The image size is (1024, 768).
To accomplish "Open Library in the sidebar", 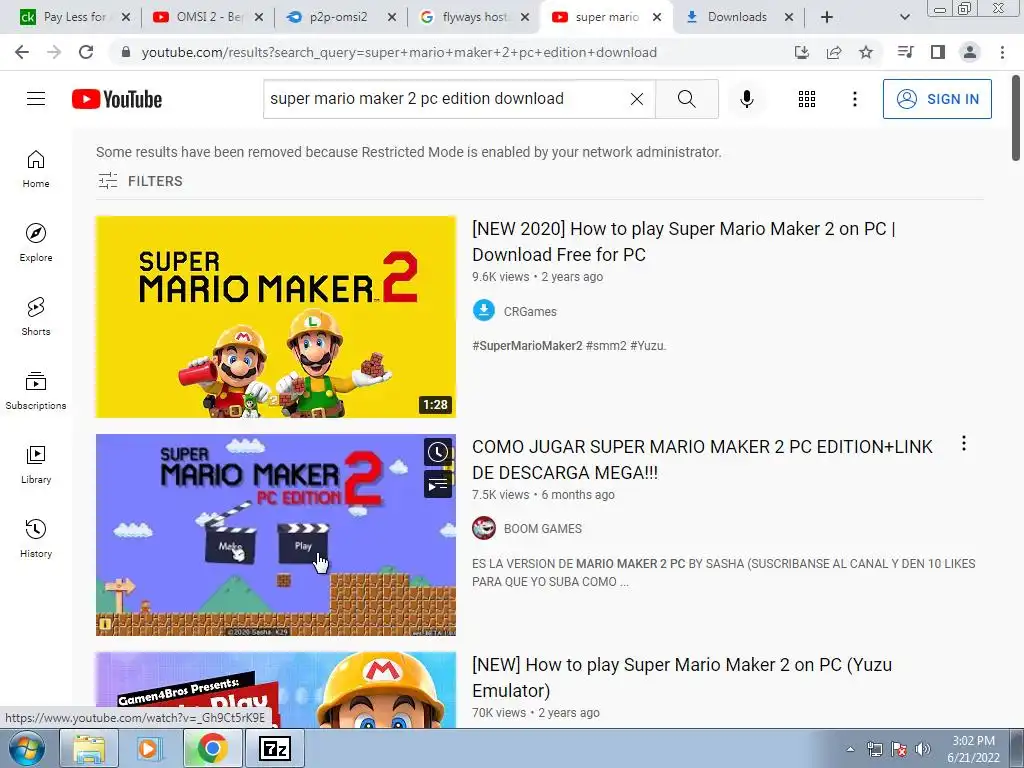I will pyautogui.click(x=36, y=465).
